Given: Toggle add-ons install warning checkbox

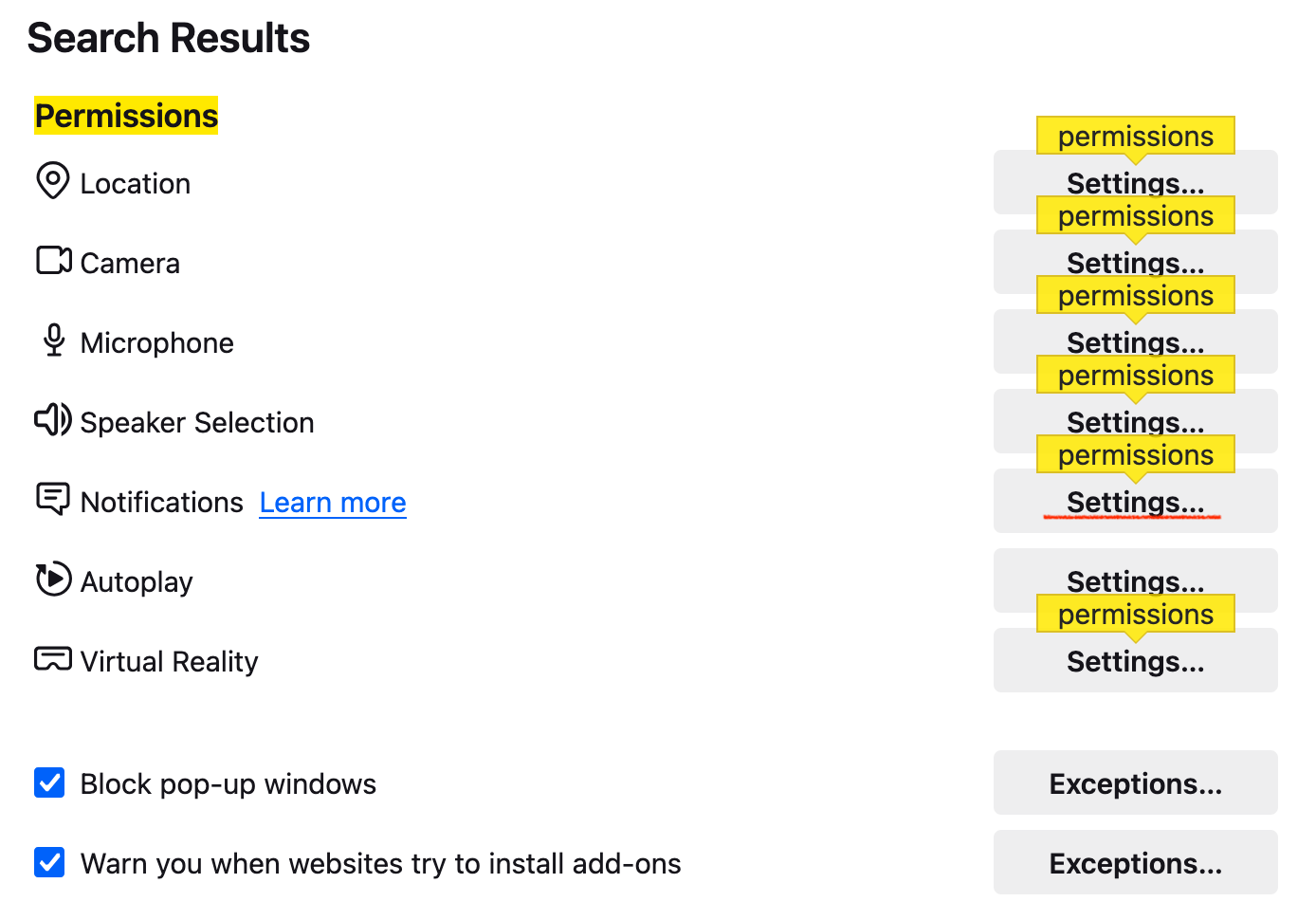Looking at the screenshot, I should coord(49,863).
